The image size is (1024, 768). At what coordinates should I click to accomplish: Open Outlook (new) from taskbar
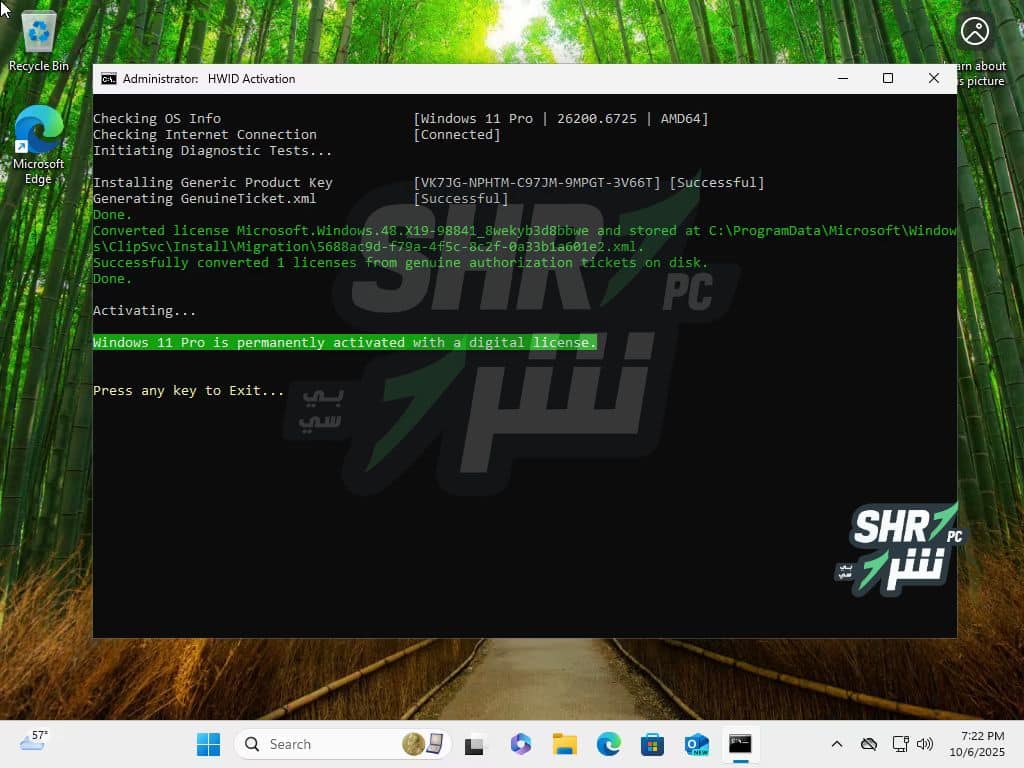tap(697, 744)
